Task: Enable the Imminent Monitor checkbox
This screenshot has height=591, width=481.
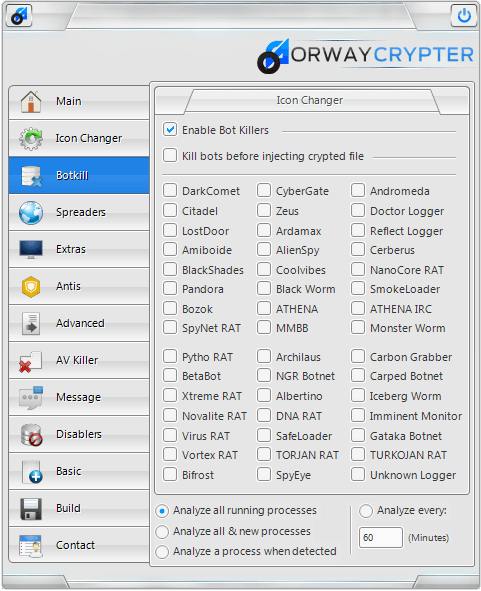Action: [358, 415]
